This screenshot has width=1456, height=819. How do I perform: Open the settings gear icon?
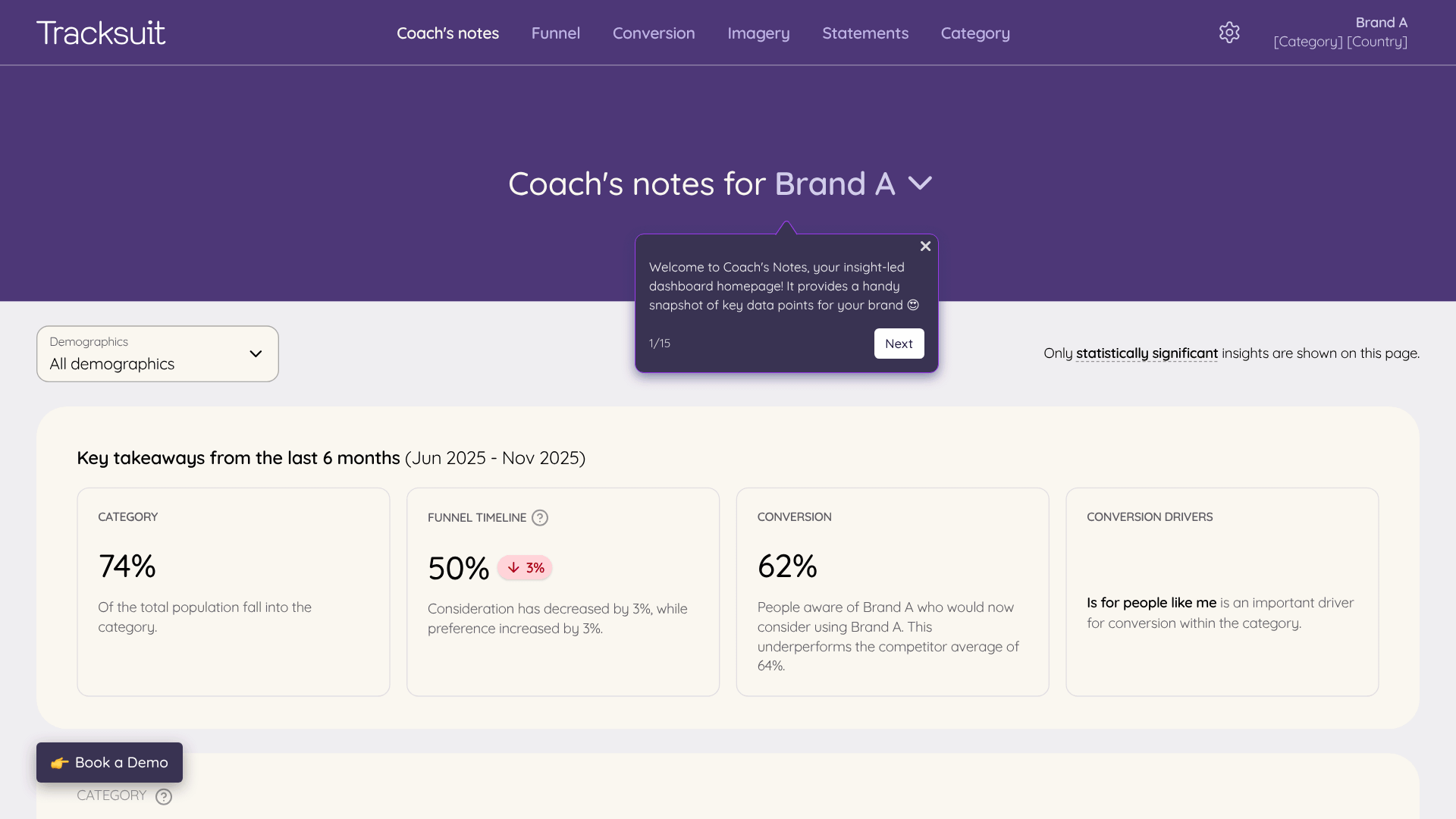(x=1229, y=33)
